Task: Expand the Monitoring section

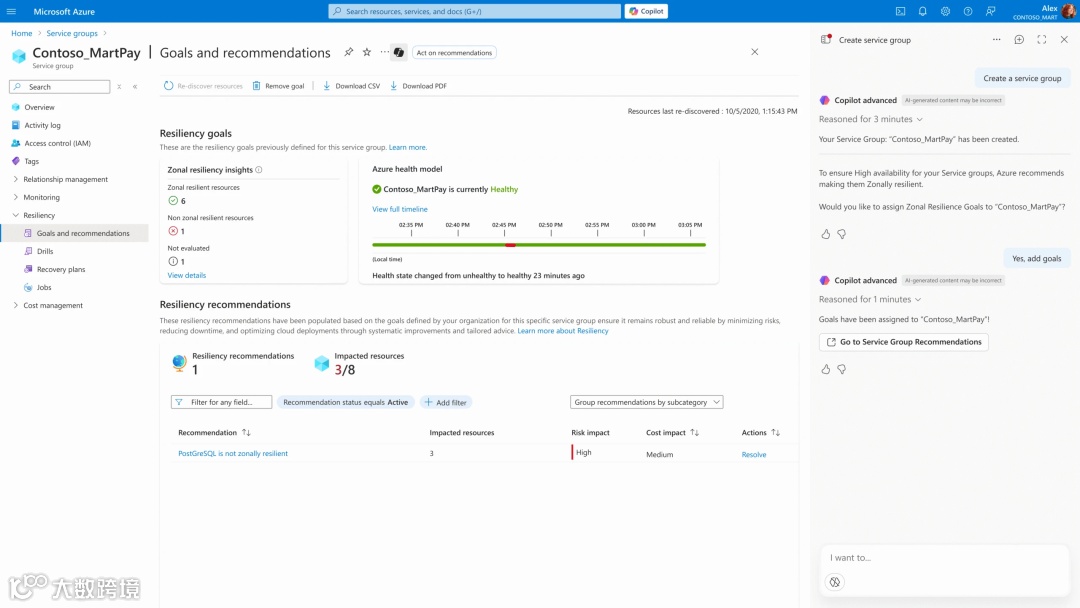Action: (x=16, y=197)
